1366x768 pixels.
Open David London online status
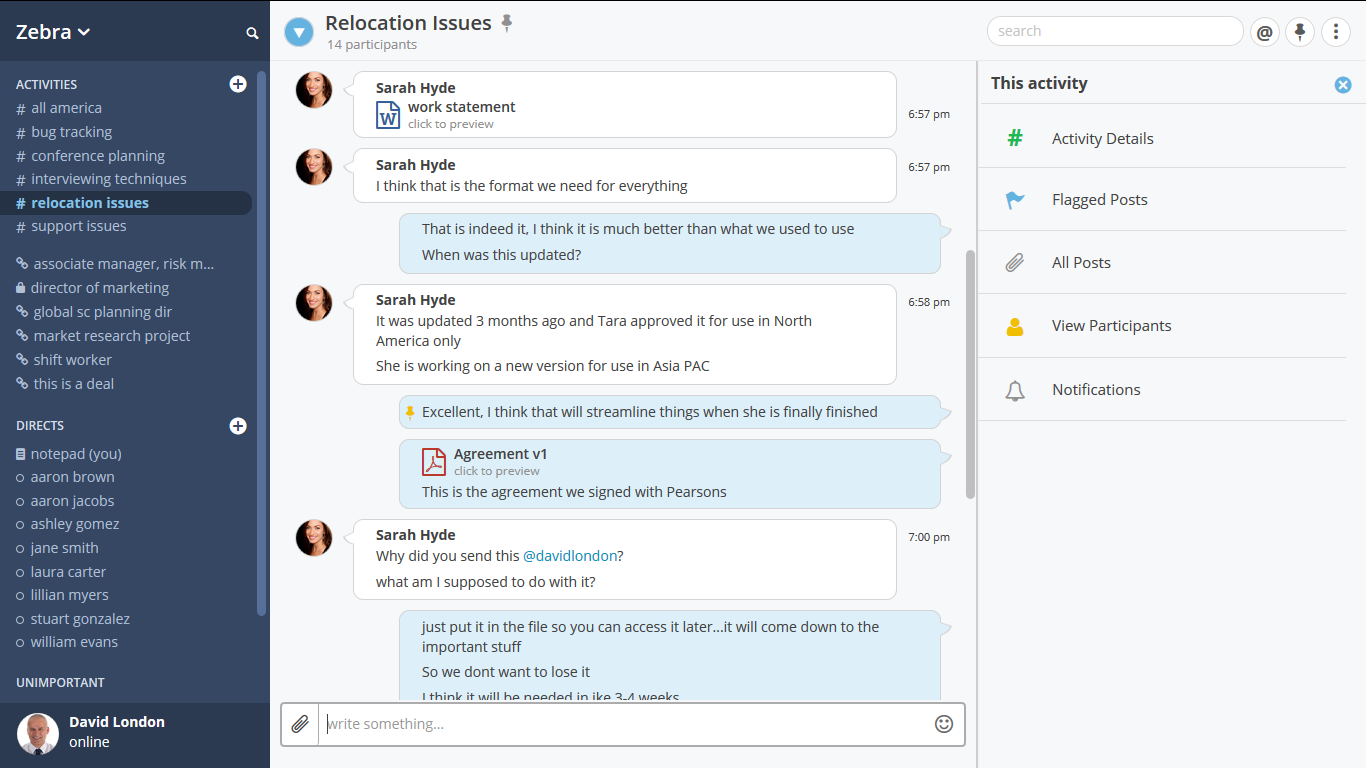(89, 742)
